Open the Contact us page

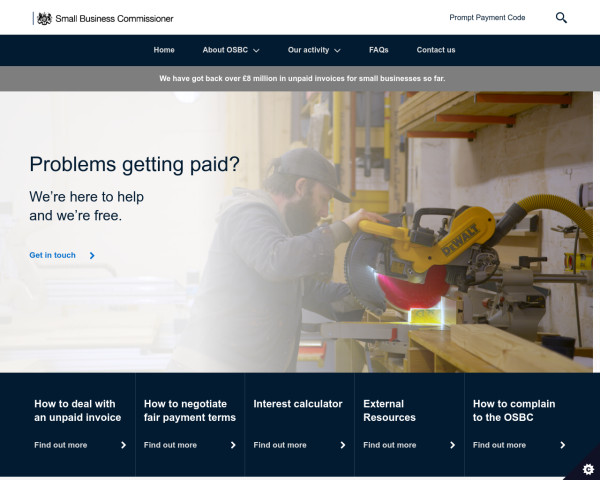pyautogui.click(x=436, y=50)
